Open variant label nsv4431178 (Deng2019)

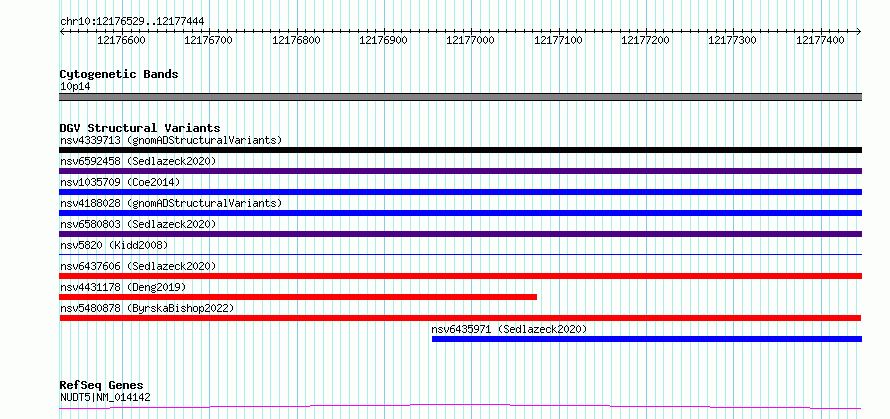pyautogui.click(x=123, y=287)
